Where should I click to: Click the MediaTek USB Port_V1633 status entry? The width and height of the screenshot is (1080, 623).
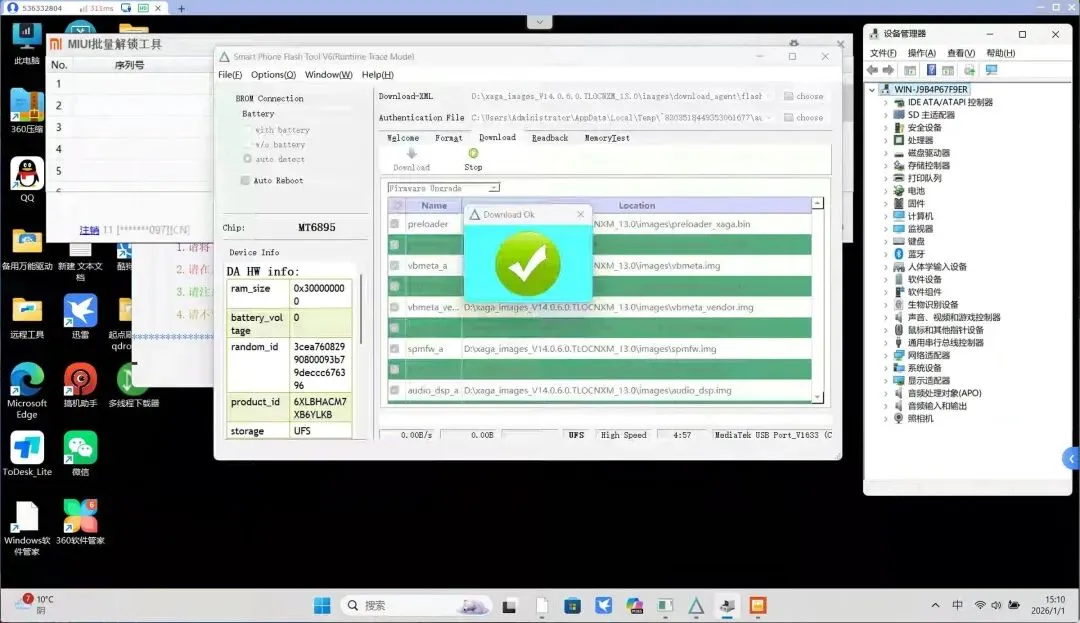pos(772,435)
